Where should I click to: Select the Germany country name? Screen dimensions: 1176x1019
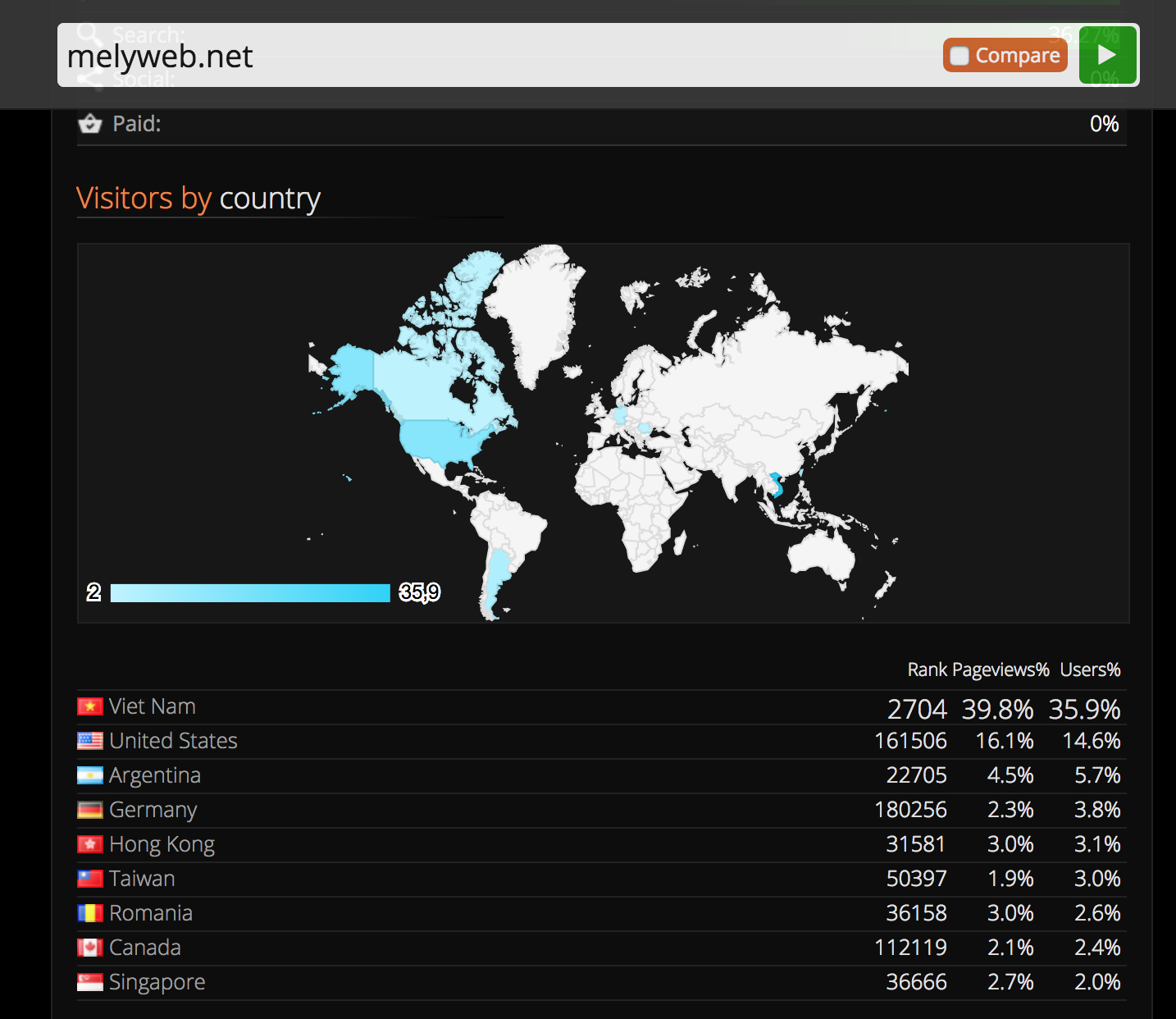tap(153, 810)
